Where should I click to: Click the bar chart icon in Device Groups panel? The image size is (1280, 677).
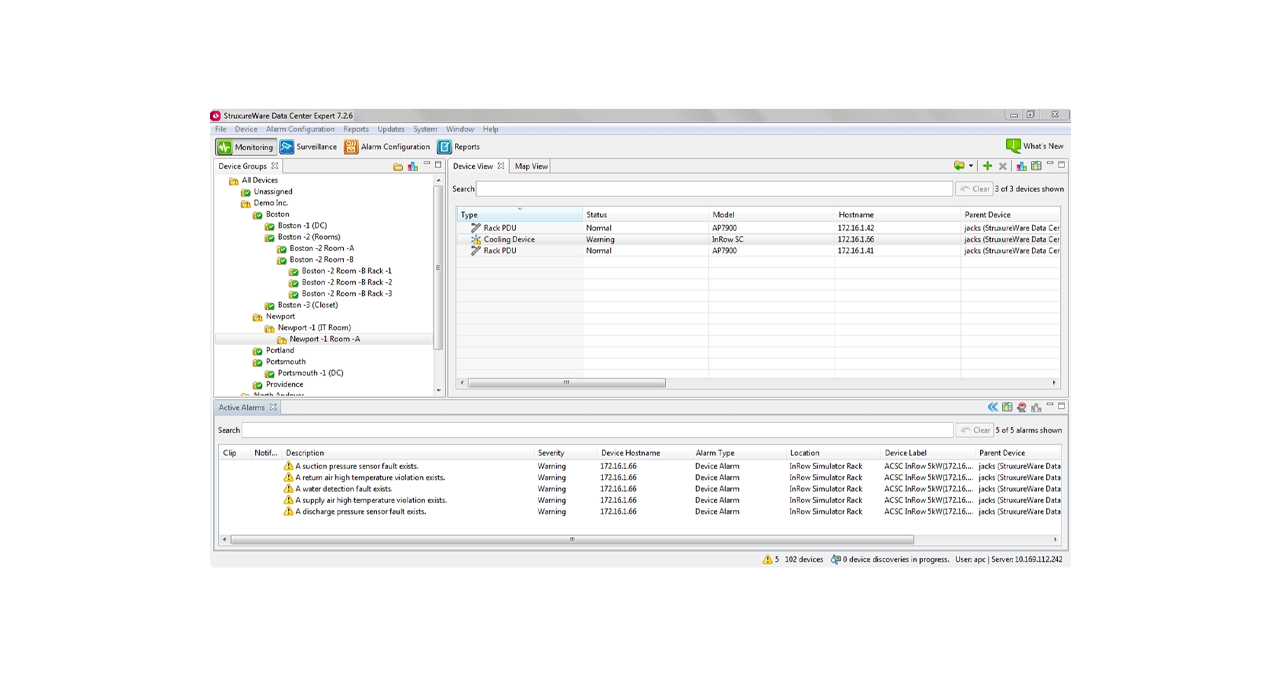point(412,166)
